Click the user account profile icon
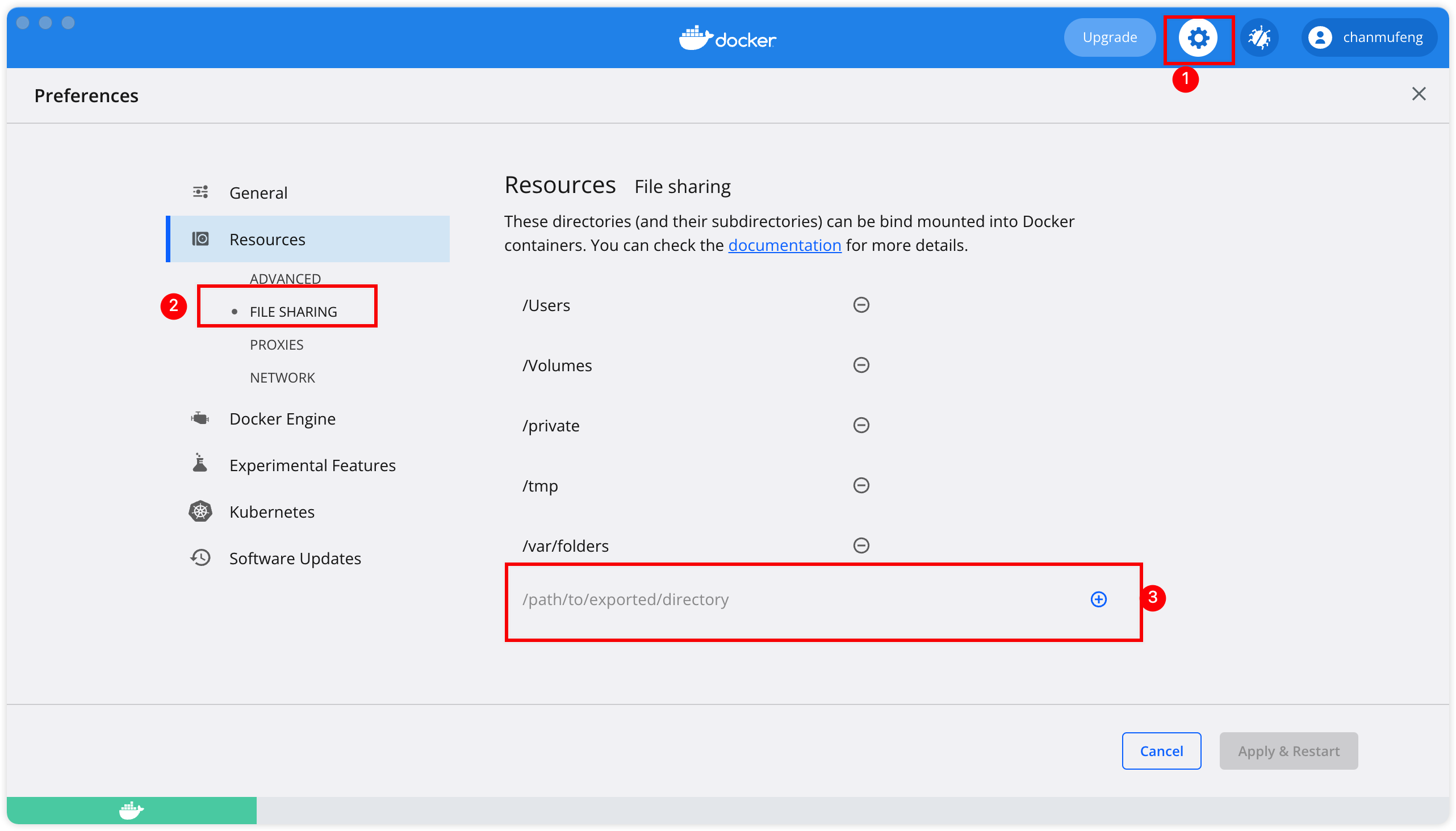Viewport: 1456px width, 831px height. tap(1323, 37)
